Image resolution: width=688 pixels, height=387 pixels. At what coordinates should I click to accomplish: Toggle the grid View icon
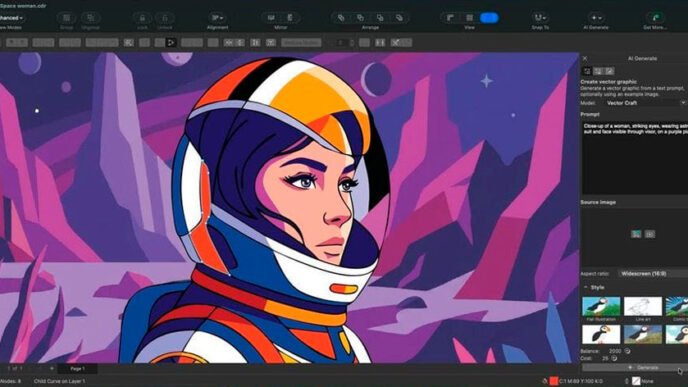point(469,18)
